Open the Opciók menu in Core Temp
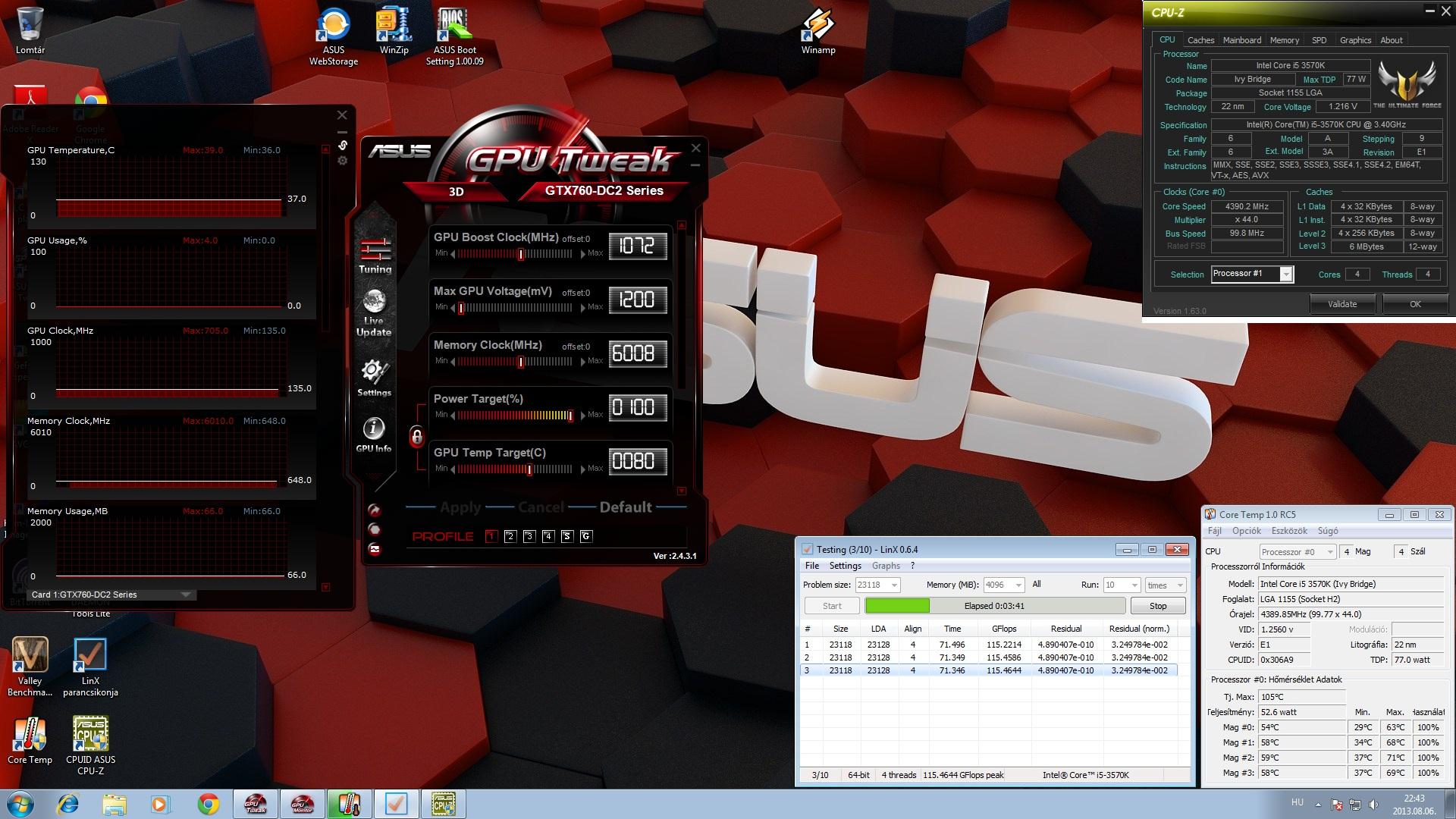This screenshot has width=1456, height=819. [x=1246, y=531]
